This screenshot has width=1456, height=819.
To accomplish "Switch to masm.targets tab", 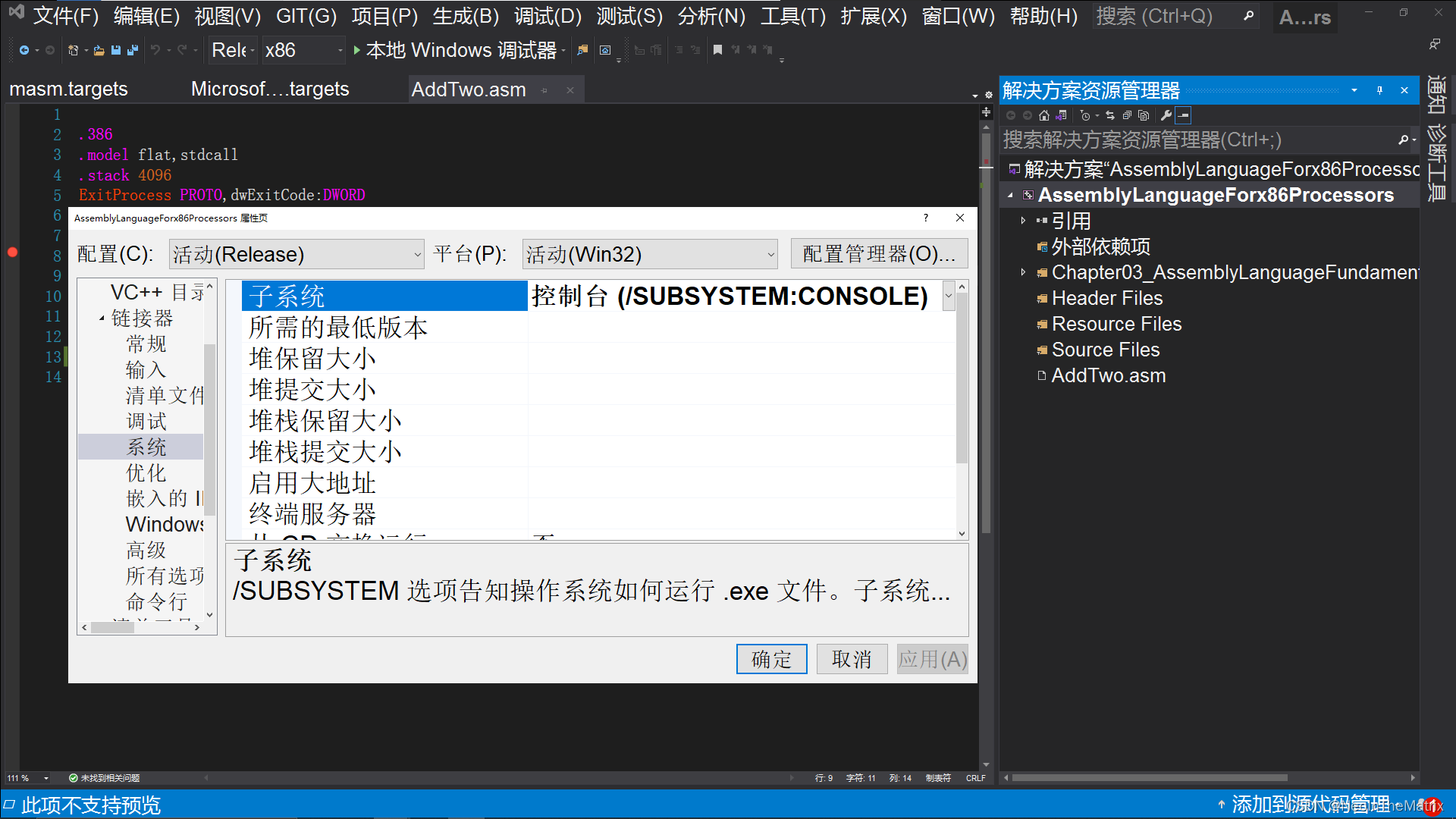I will (68, 89).
